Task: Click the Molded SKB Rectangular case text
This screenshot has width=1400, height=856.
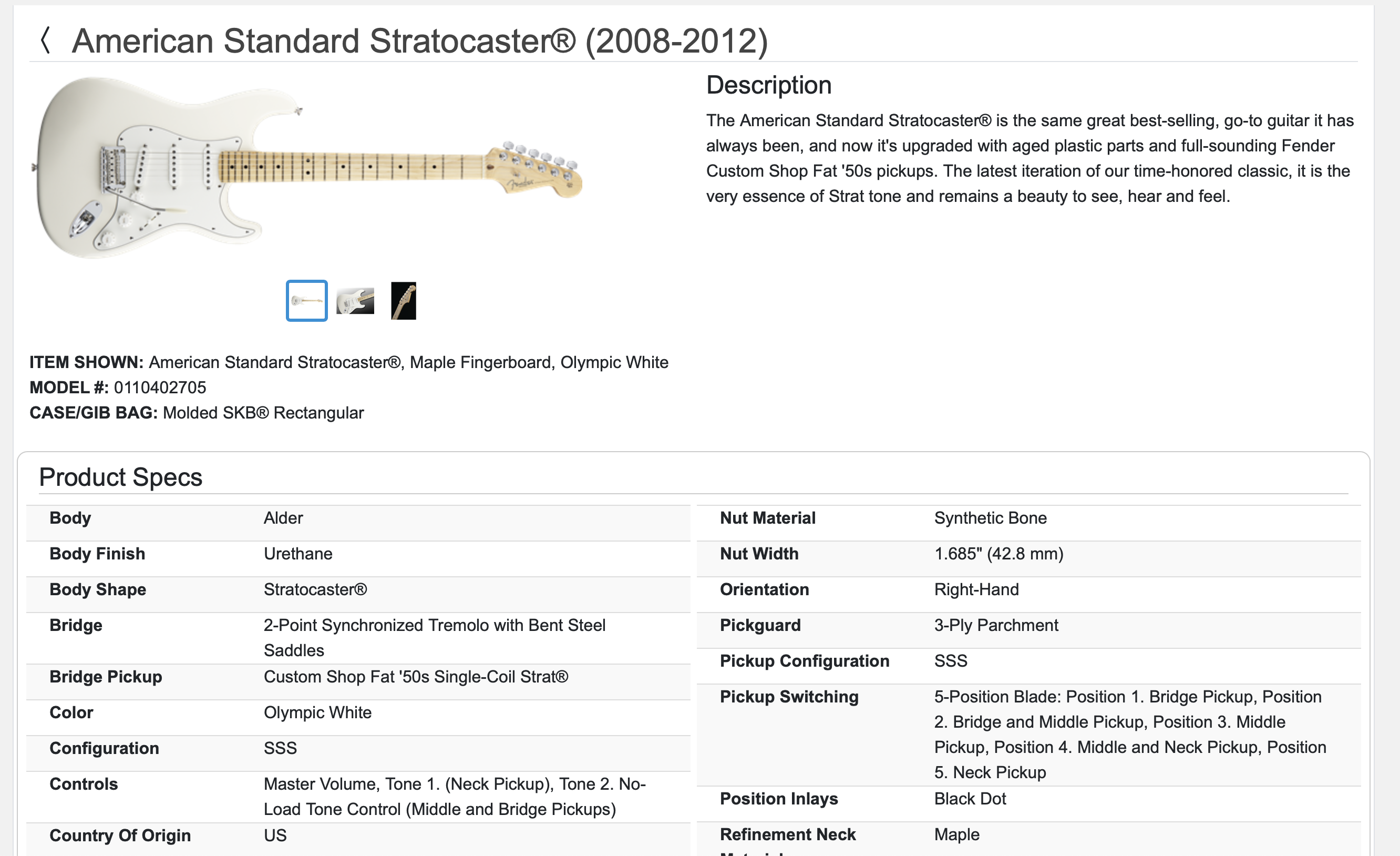Action: coord(263,413)
